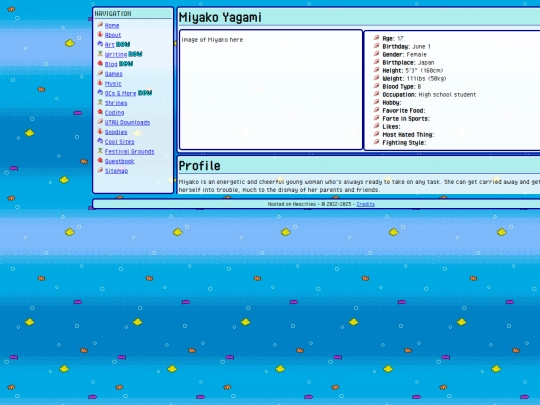Click the 'Height: 5'3" (160cm)' entry
The height and width of the screenshot is (405, 540).
(x=413, y=71)
